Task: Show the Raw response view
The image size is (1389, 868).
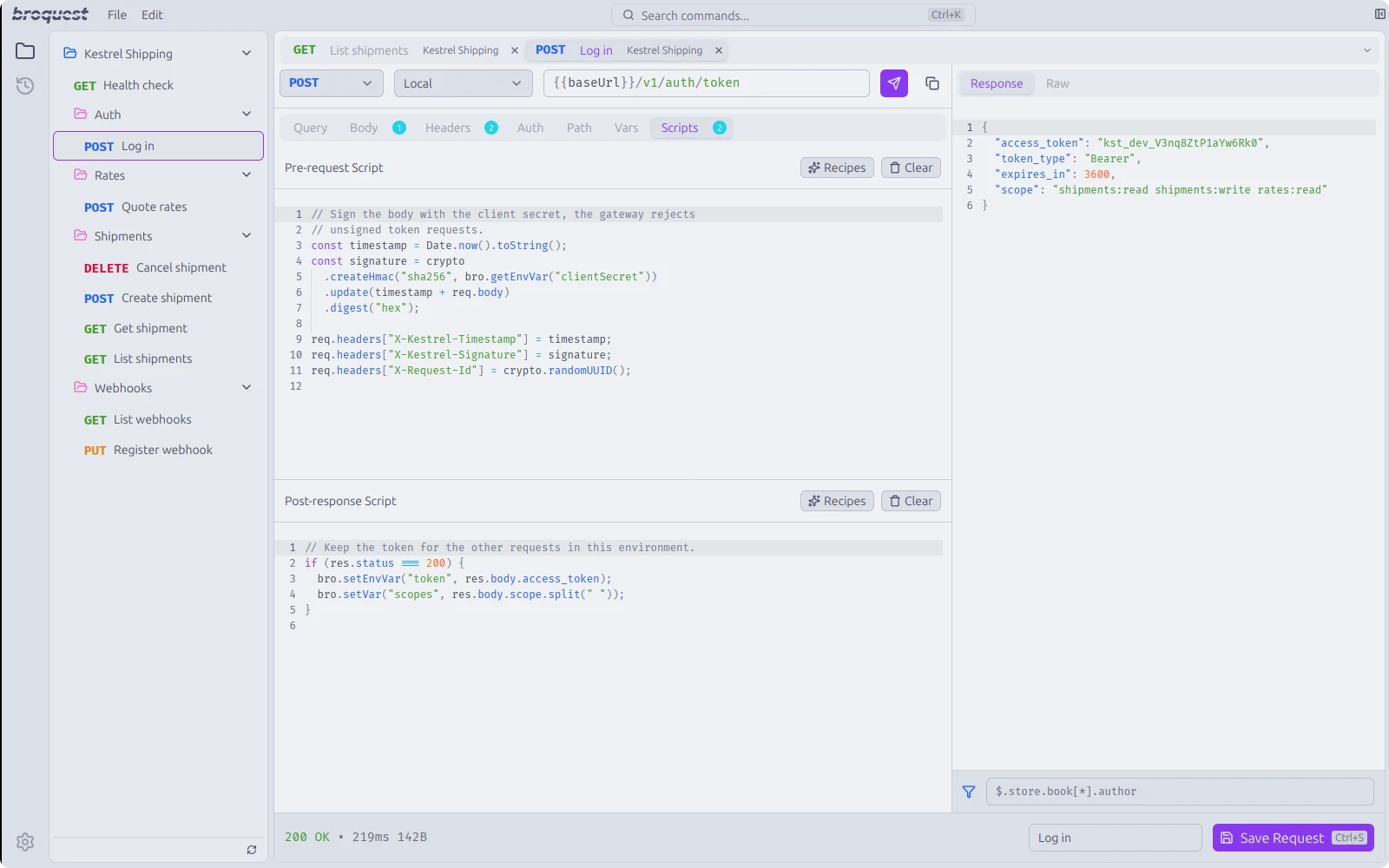Action: pos(1057,83)
